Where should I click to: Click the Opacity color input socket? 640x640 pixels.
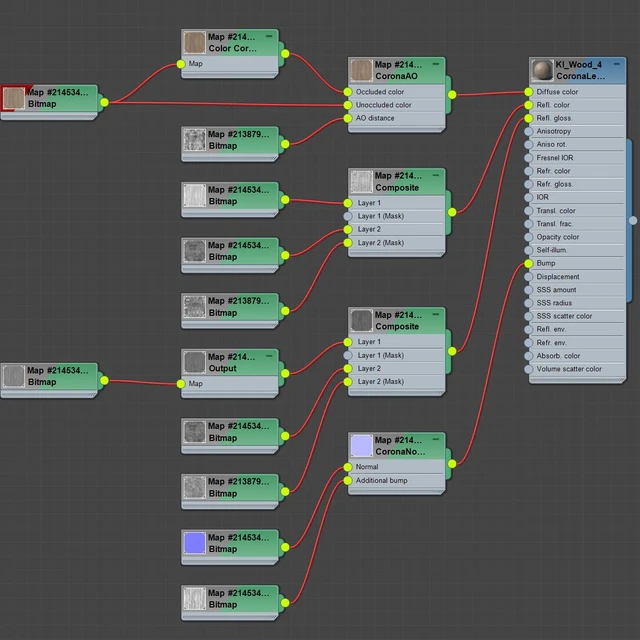tap(529, 237)
